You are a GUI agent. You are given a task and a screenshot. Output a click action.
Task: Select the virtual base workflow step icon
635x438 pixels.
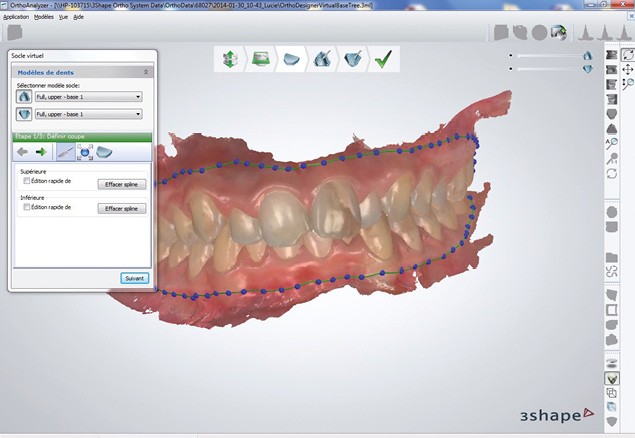(x=290, y=60)
